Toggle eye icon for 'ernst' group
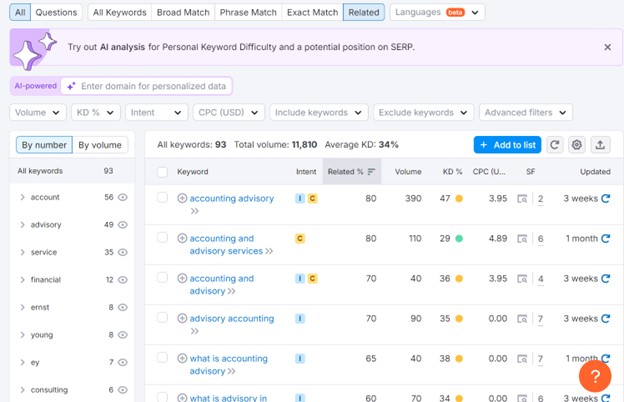Image resolution: width=624 pixels, height=402 pixels. [123, 307]
